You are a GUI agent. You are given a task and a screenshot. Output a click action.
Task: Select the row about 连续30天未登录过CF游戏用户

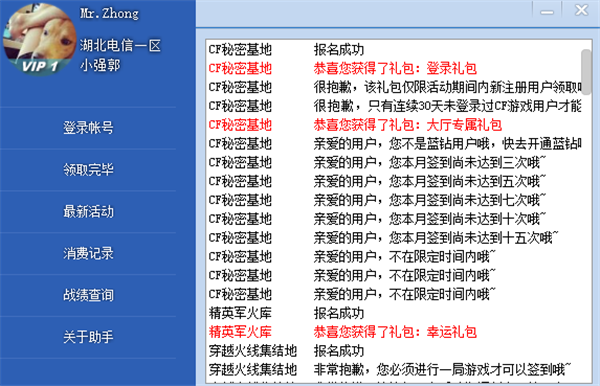click(x=394, y=106)
